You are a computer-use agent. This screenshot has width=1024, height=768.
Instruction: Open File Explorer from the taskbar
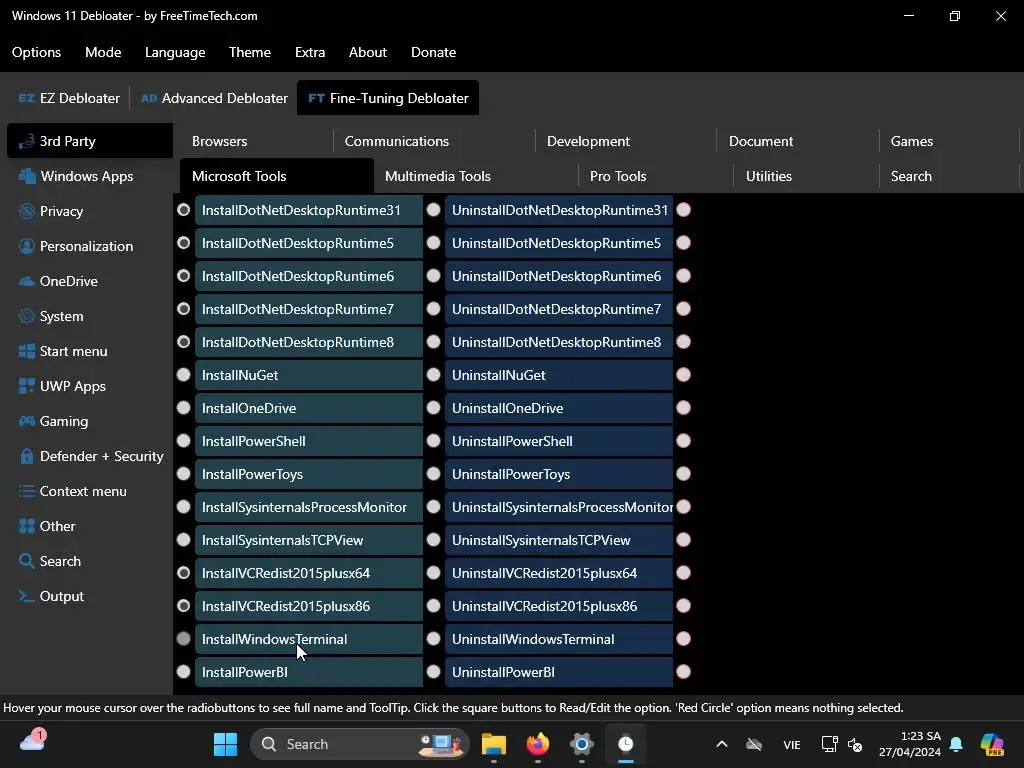click(x=494, y=744)
